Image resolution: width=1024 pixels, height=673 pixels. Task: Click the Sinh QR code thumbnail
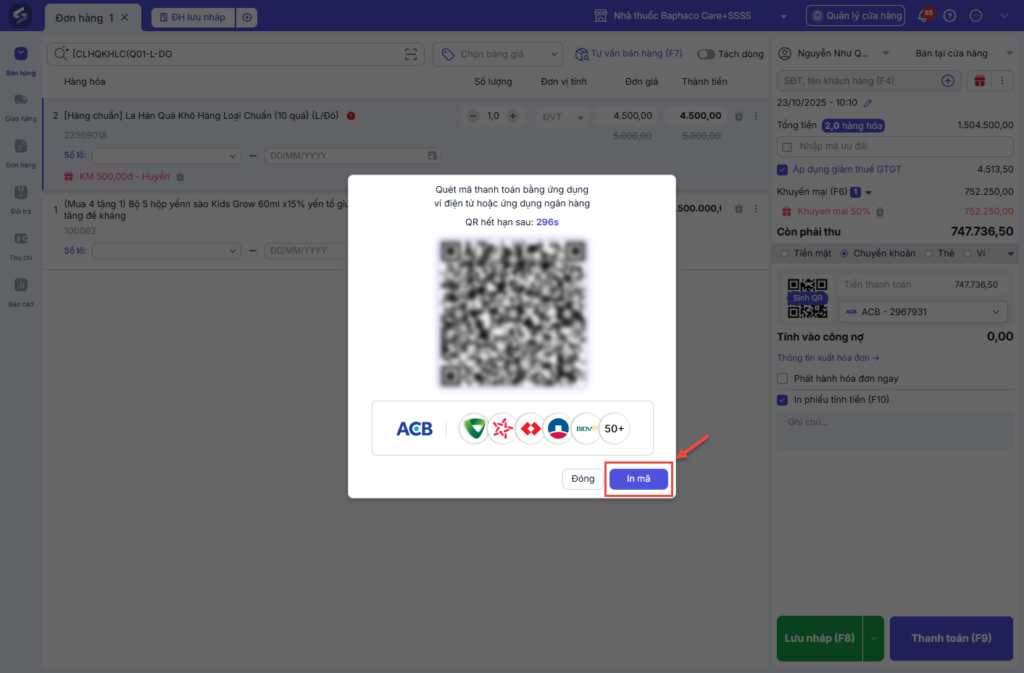coord(807,298)
